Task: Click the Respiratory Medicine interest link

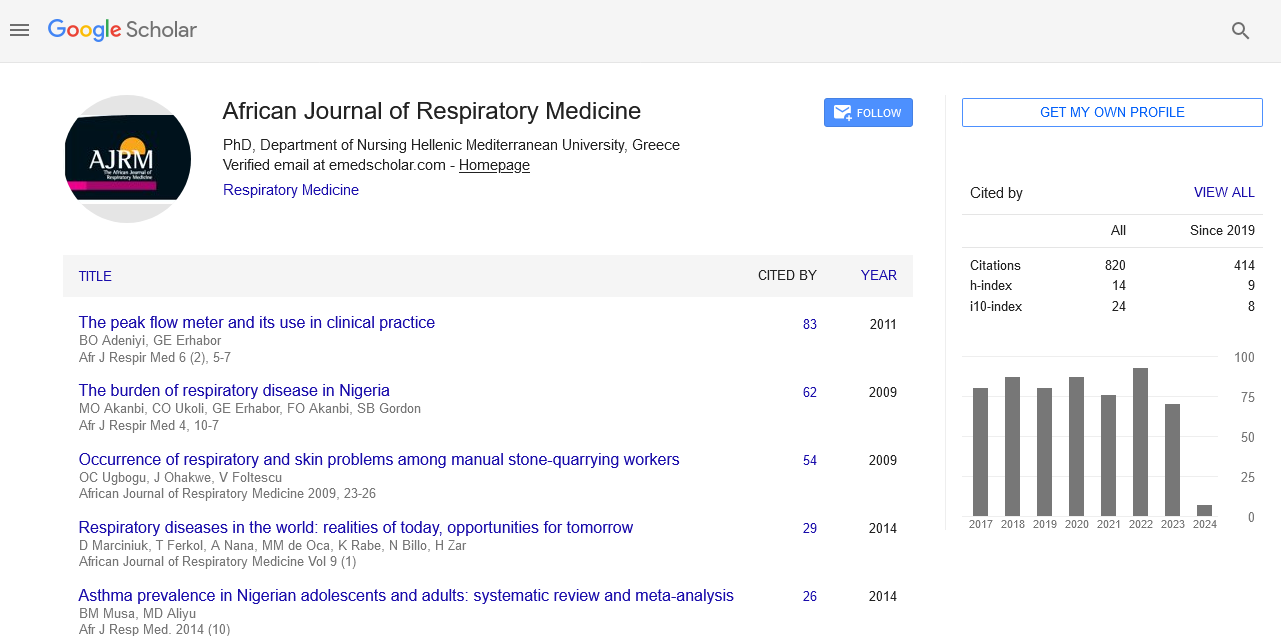Action: (x=291, y=190)
